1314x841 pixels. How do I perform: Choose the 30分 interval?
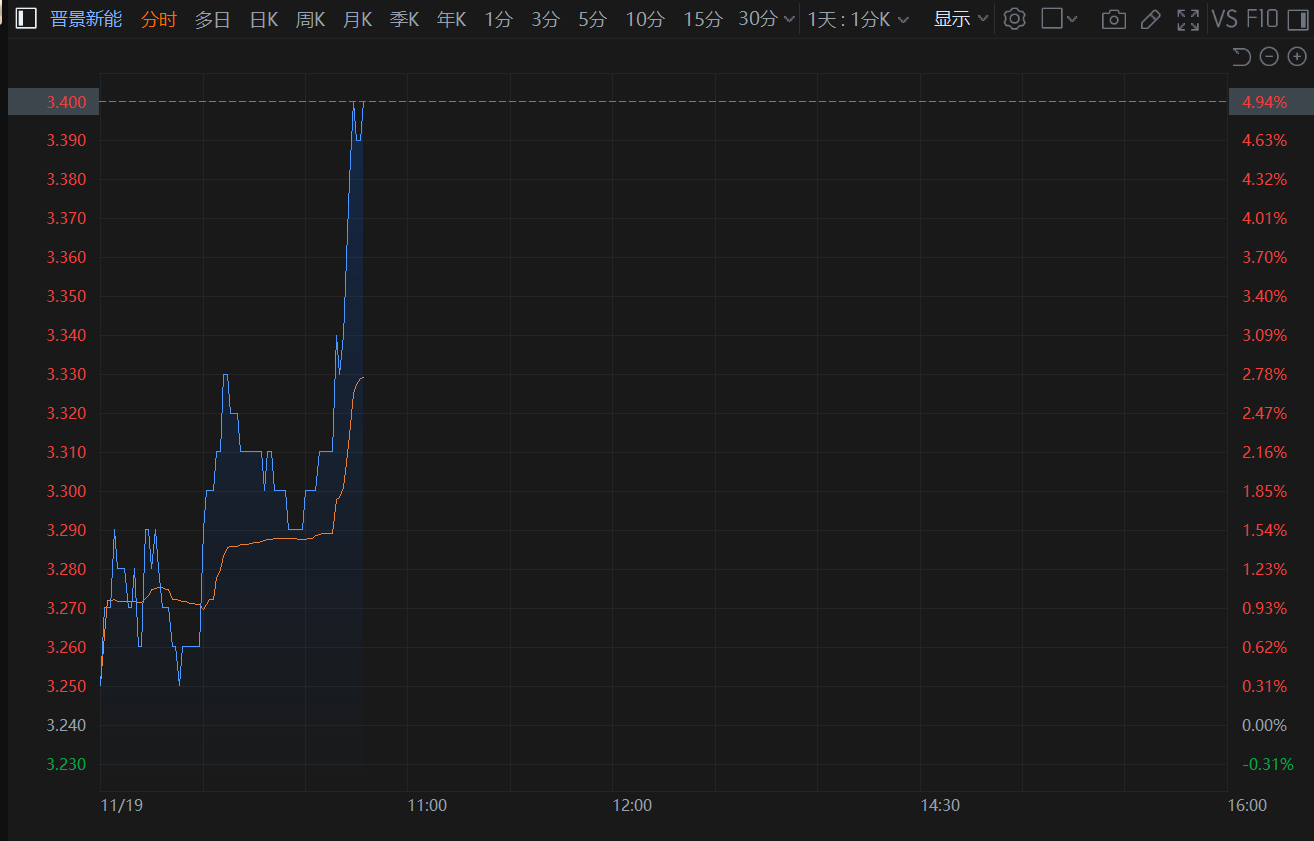759,19
